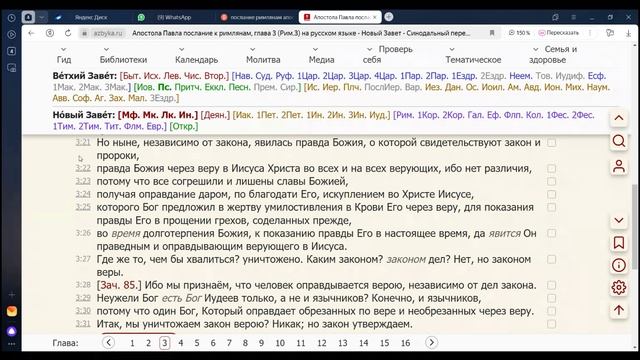Show the info circle icon
Image resolution: width=640 pixels, height=360 pixels.
(619, 265)
